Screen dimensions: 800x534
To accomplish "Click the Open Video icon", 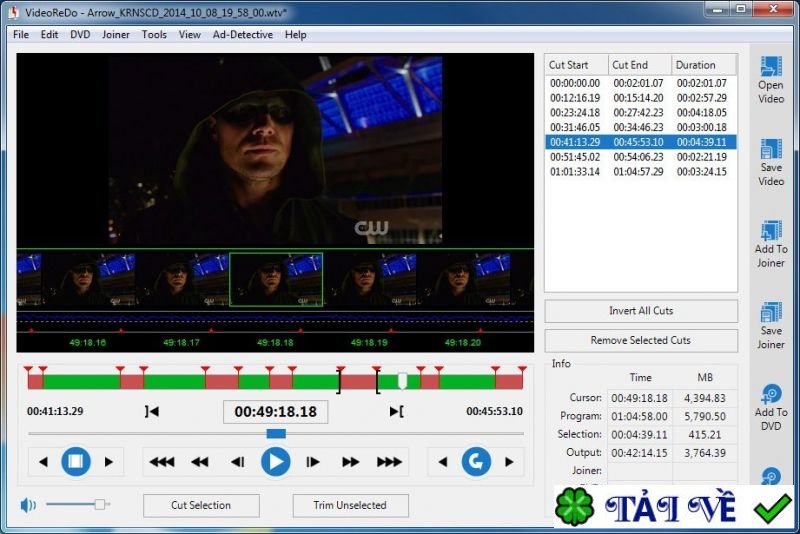I will point(771,67).
